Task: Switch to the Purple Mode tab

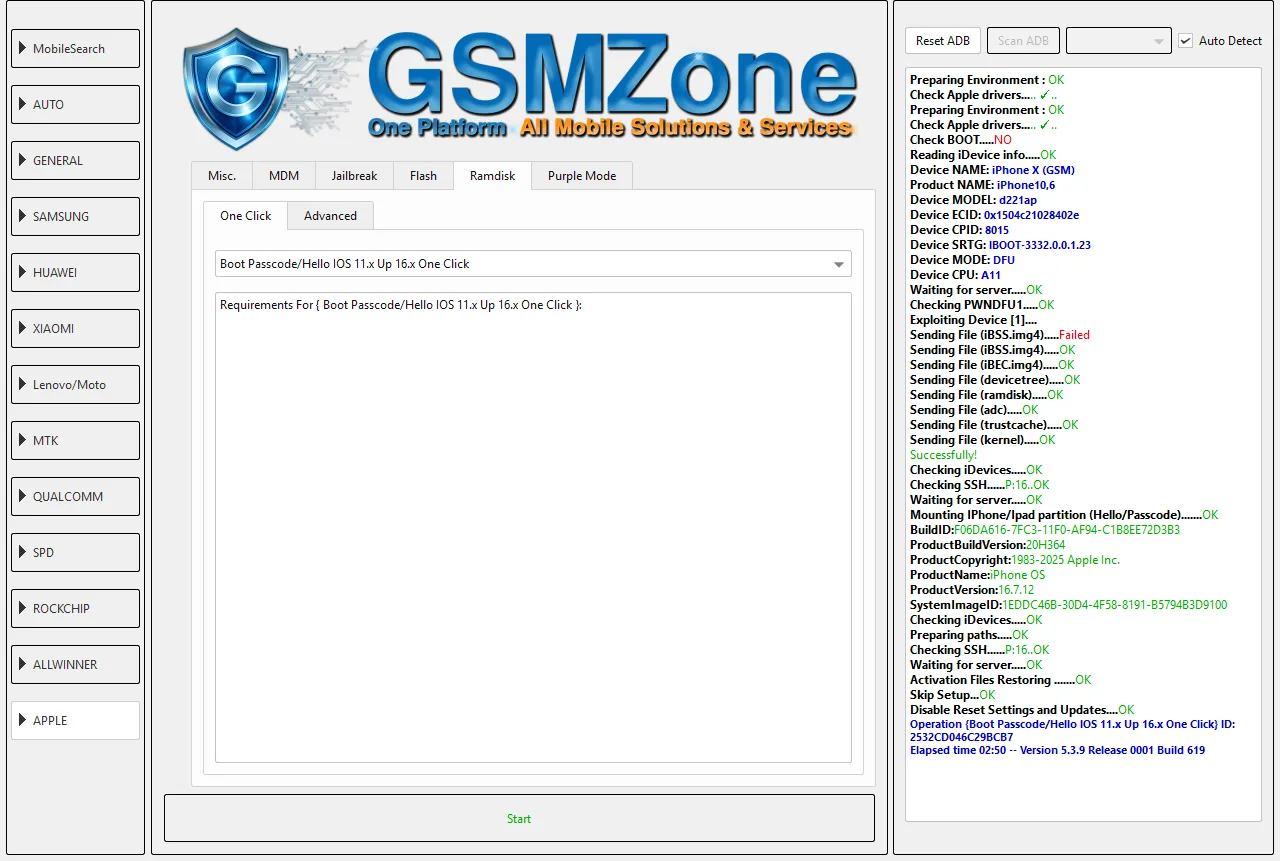Action: [581, 176]
